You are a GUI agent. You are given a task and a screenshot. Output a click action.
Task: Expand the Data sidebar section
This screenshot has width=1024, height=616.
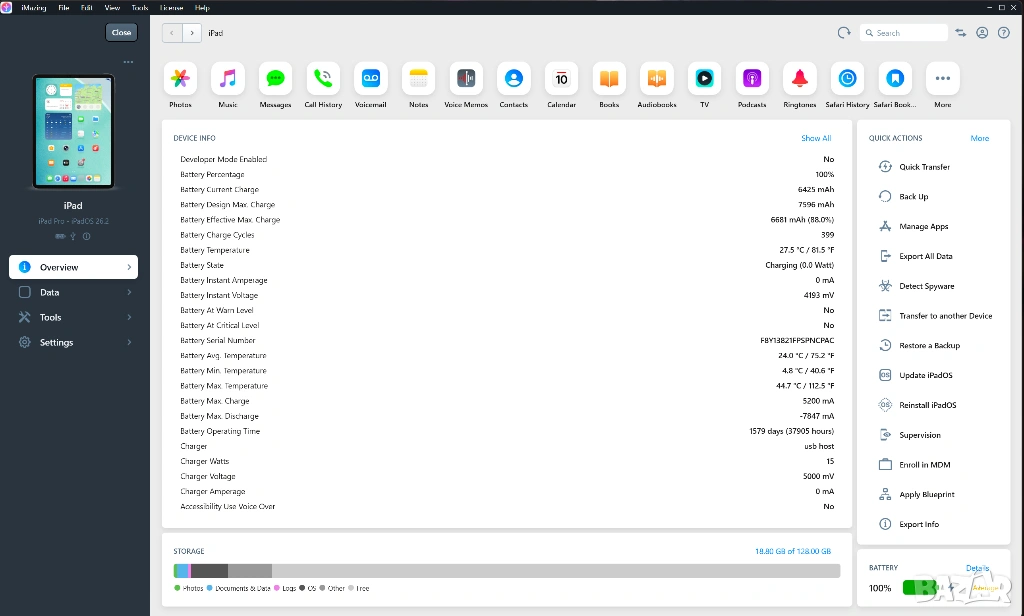(73, 293)
